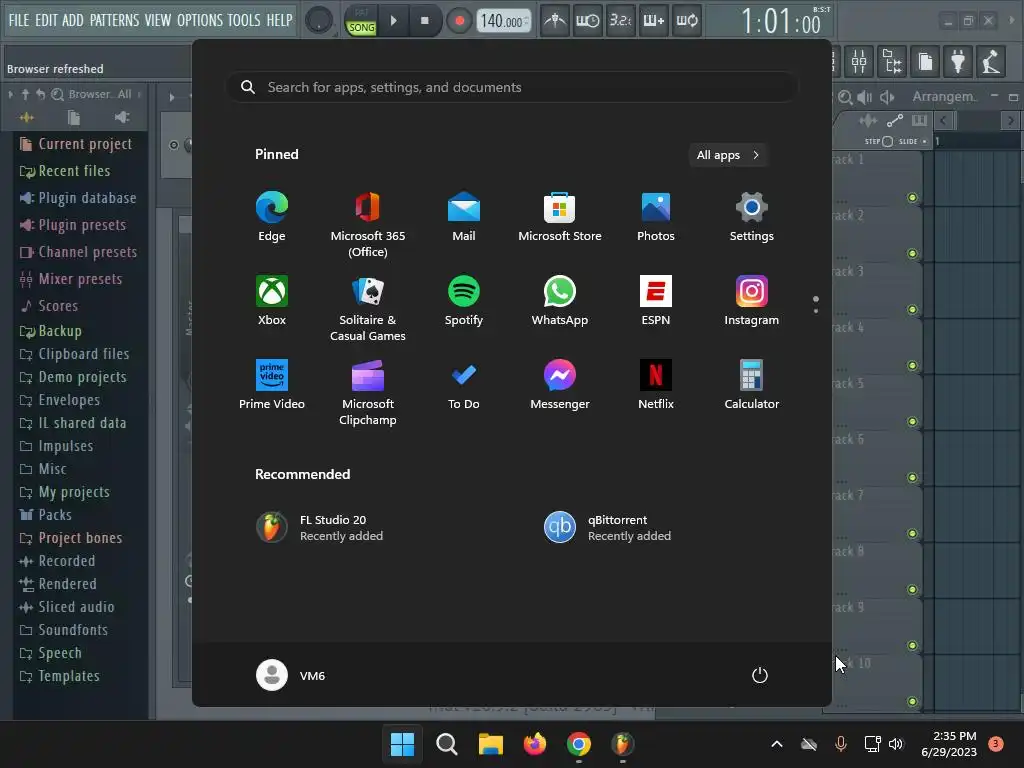Mute Track 3 using its green light
1024x768 pixels.
click(x=912, y=310)
